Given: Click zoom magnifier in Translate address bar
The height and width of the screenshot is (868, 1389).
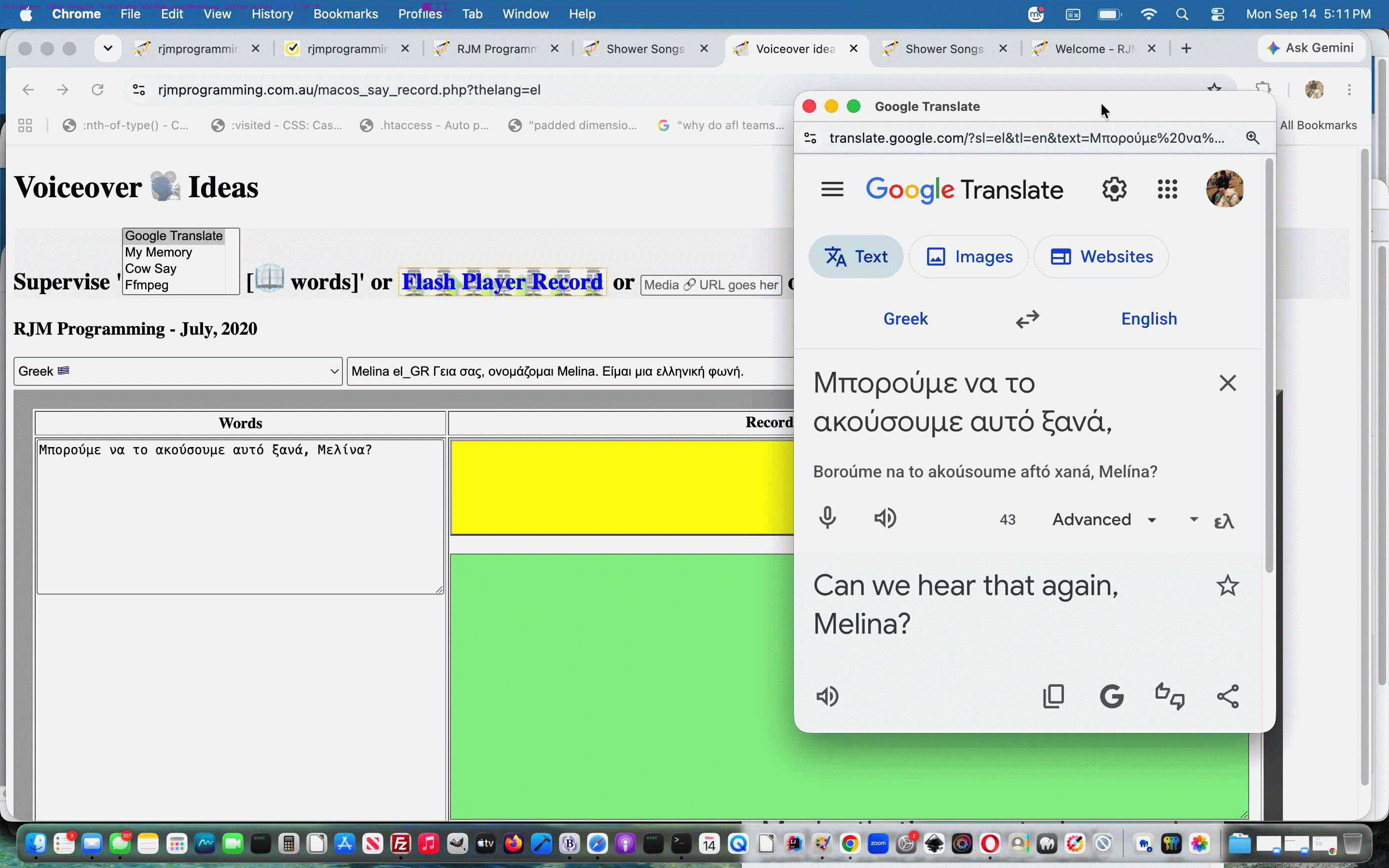Looking at the screenshot, I should click(x=1253, y=138).
